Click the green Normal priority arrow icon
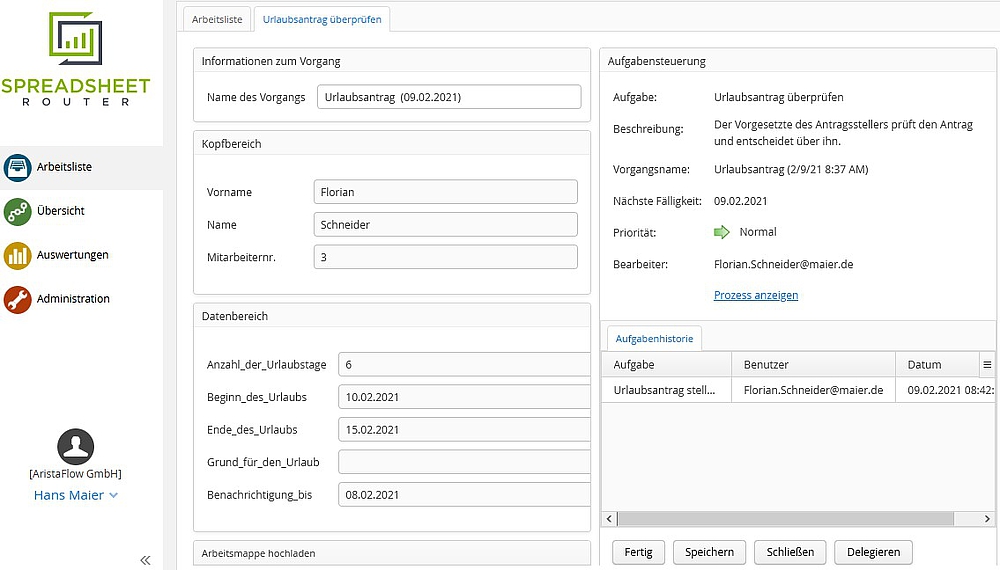 coord(721,232)
